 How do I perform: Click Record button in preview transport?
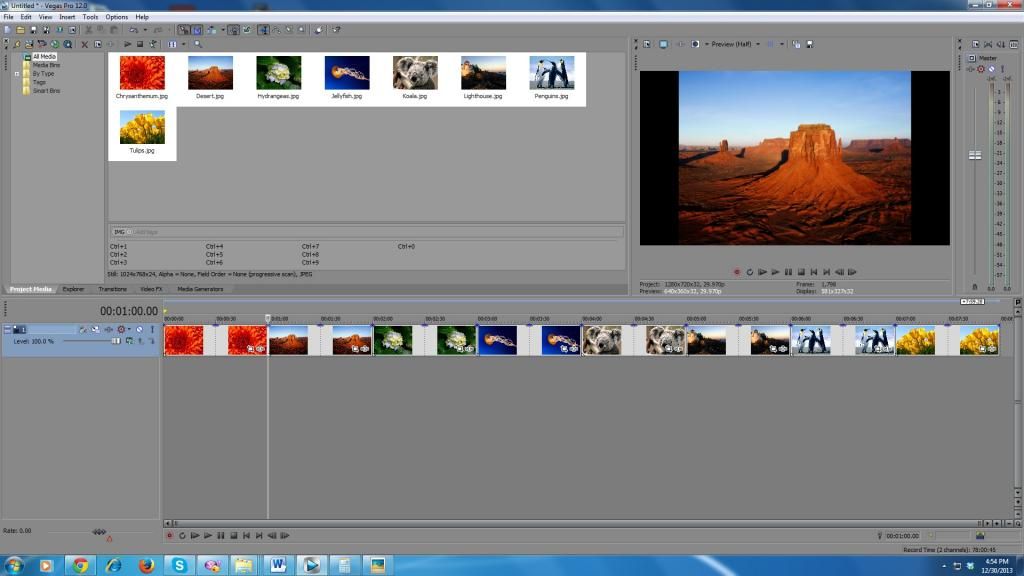tap(737, 272)
